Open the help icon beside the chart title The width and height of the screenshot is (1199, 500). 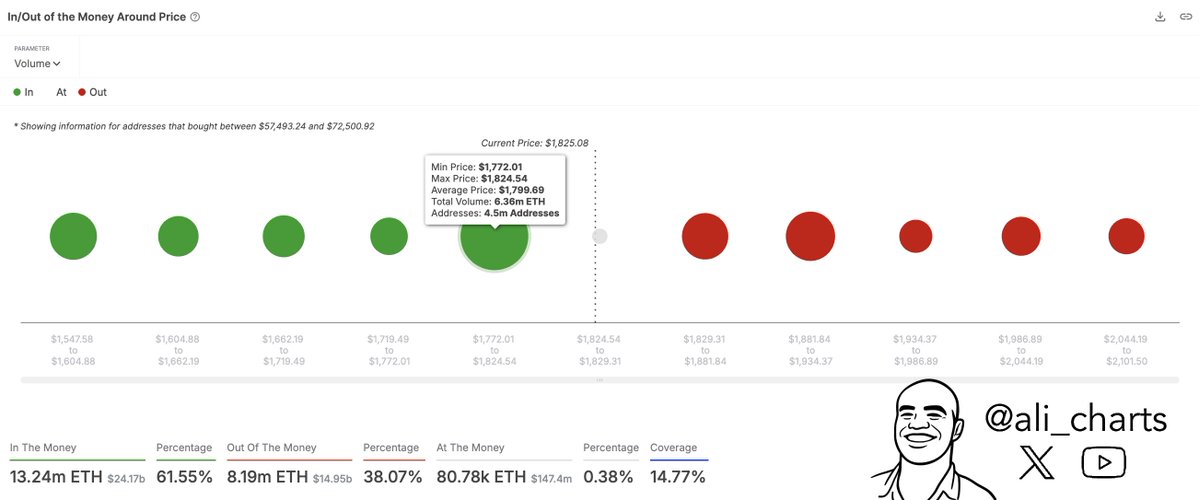click(x=195, y=17)
